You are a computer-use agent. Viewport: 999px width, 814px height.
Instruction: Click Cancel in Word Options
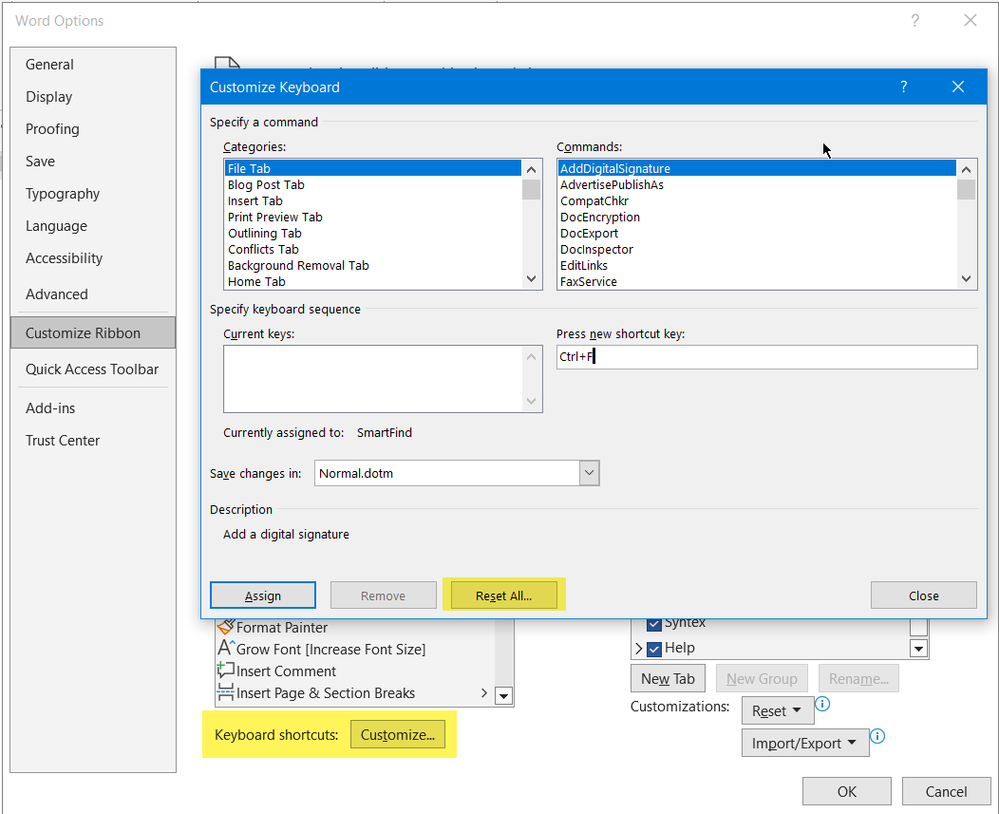[946, 791]
